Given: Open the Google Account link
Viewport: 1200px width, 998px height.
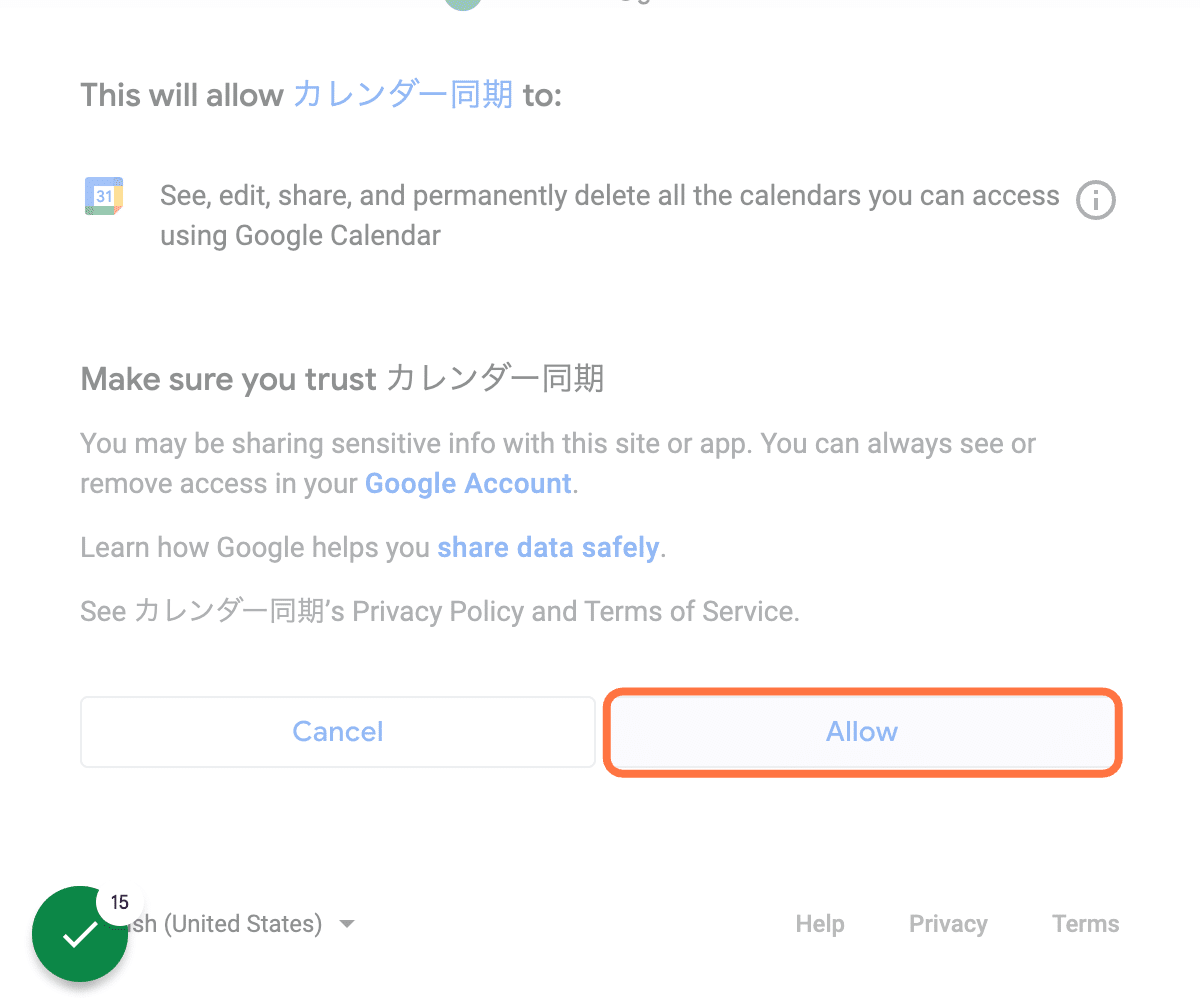Looking at the screenshot, I should pos(468,484).
